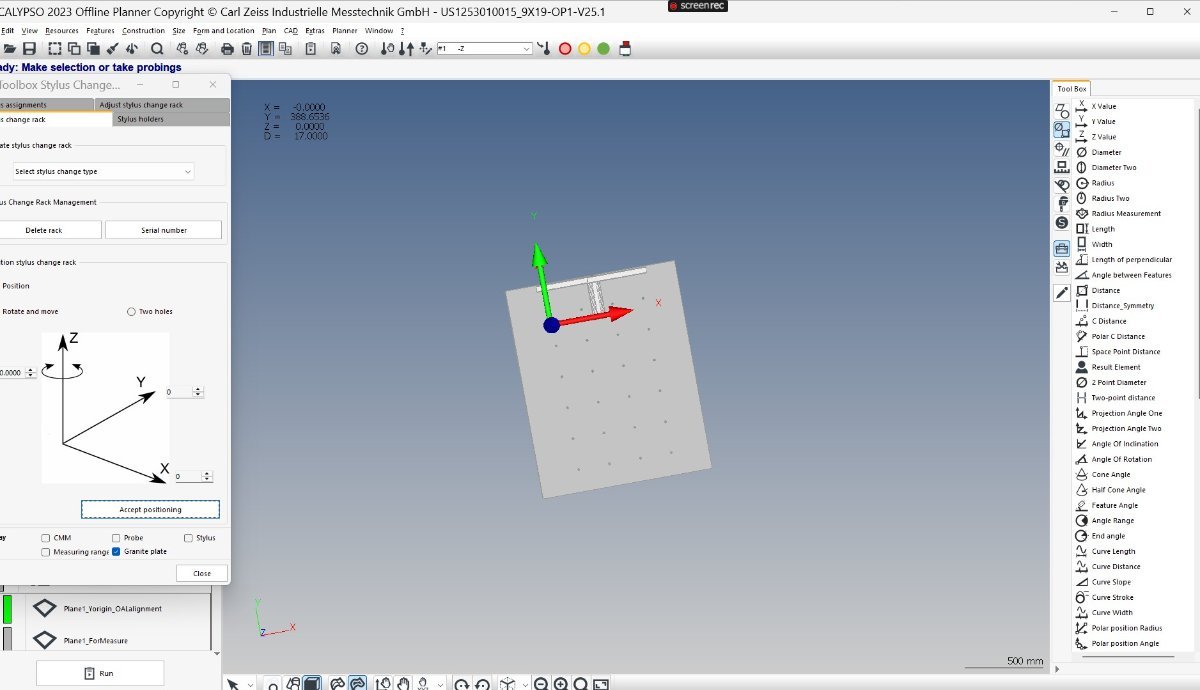Click the zoom in magnifier in CAD toolbar

coord(561,684)
